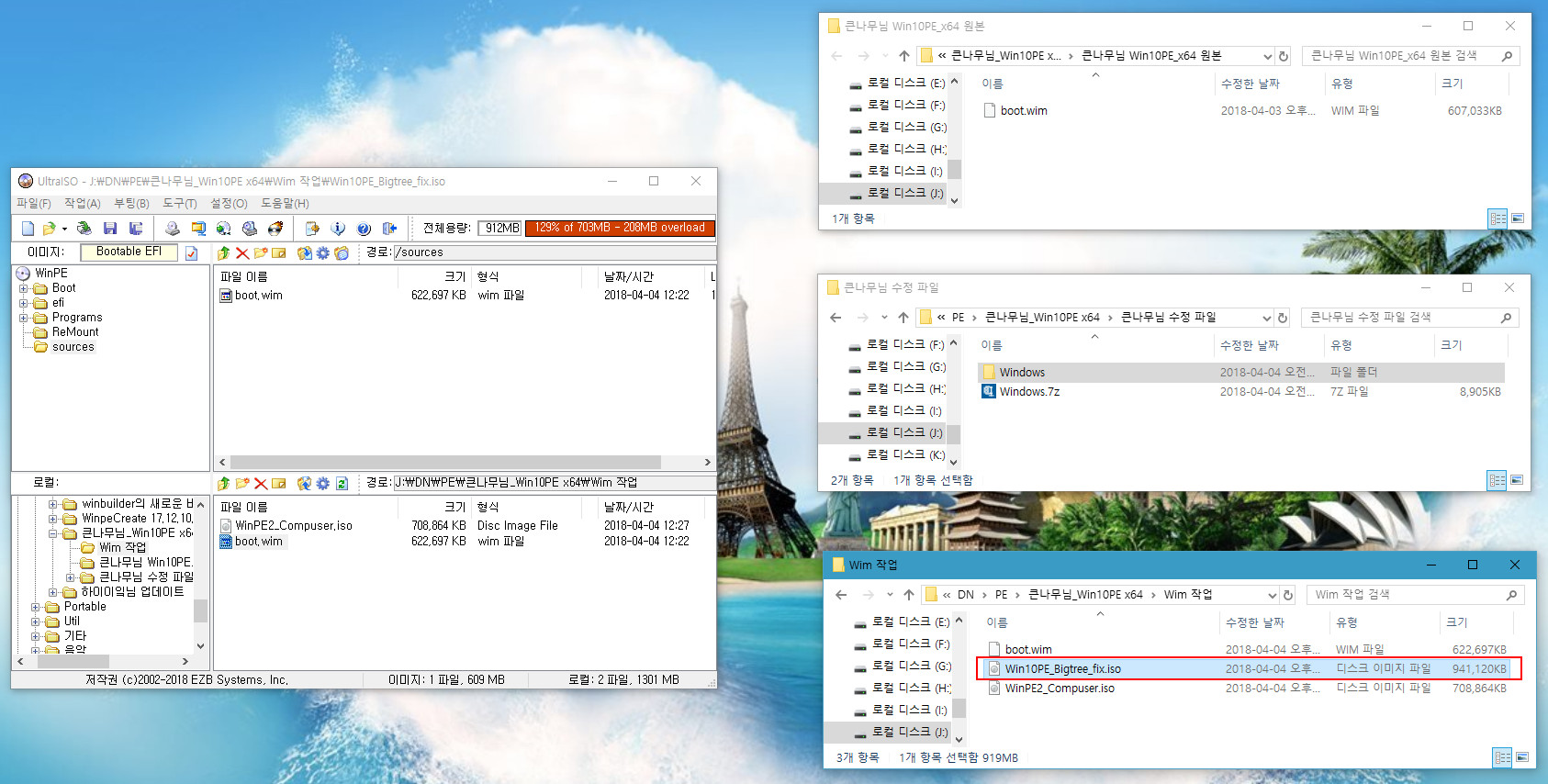Open the 도움말(H) menu in UltraISO

285,204
